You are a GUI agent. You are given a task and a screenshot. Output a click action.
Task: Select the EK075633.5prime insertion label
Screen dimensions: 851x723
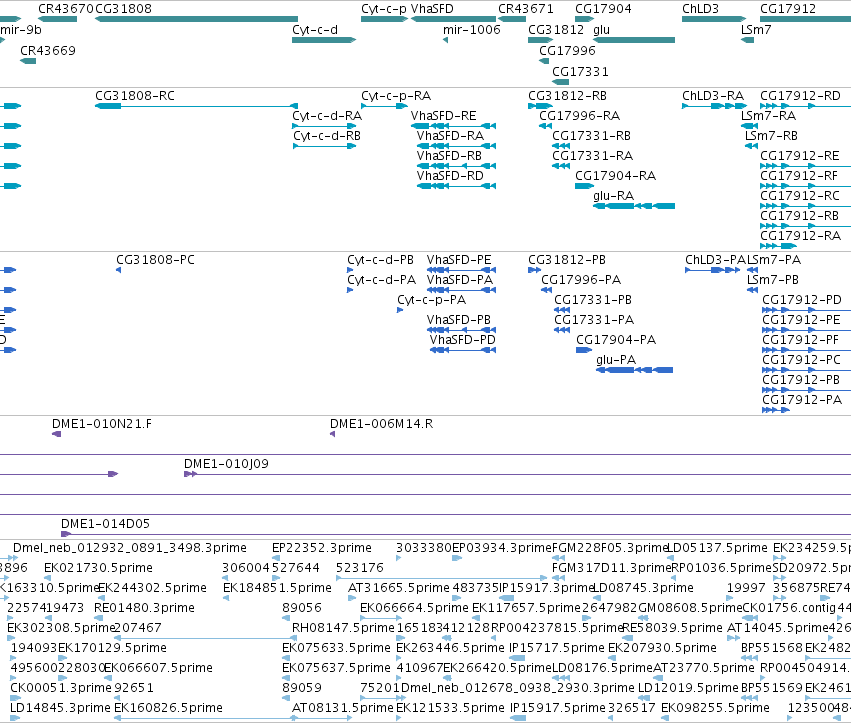pos(336,648)
